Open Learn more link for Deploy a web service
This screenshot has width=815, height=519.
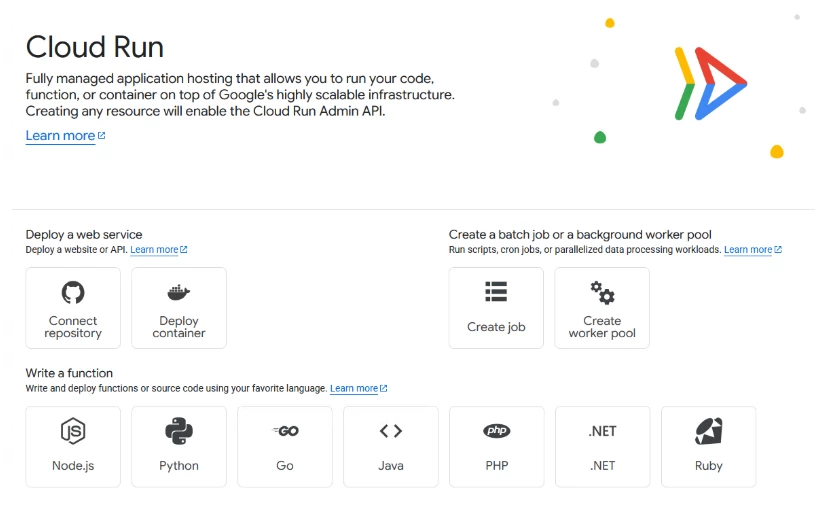pyautogui.click(x=154, y=249)
